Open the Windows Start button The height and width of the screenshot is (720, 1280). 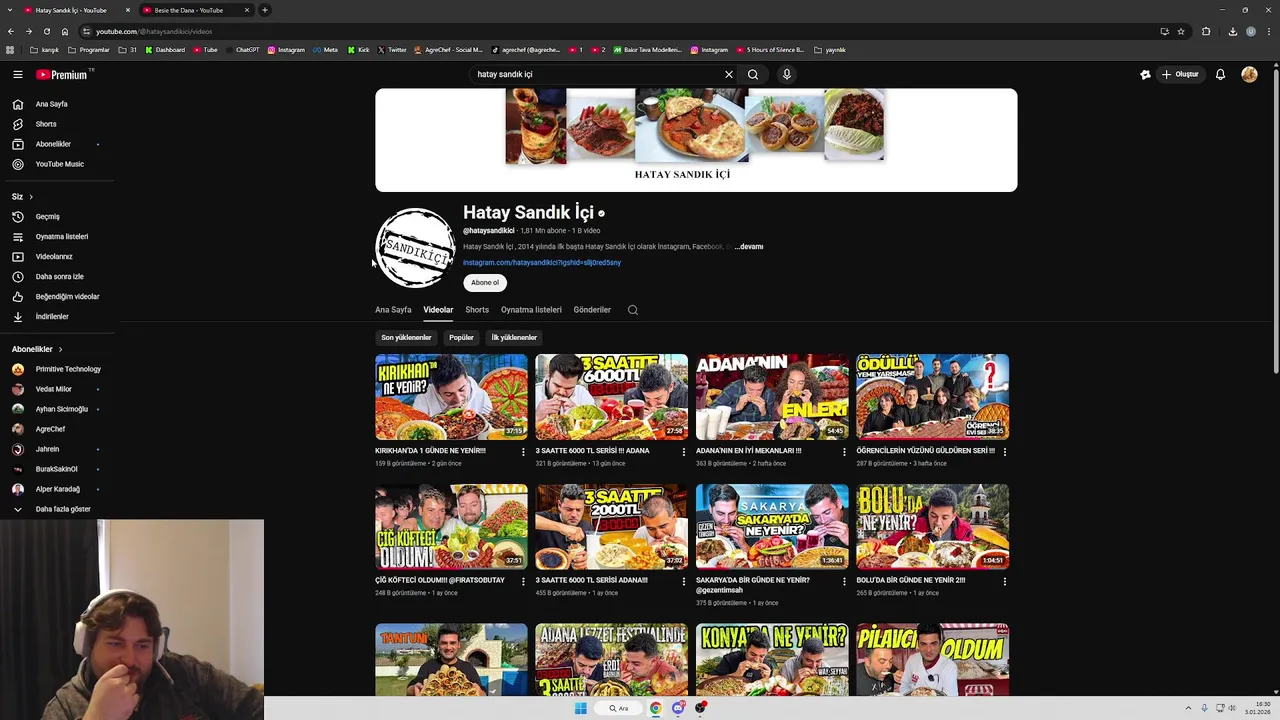581,708
